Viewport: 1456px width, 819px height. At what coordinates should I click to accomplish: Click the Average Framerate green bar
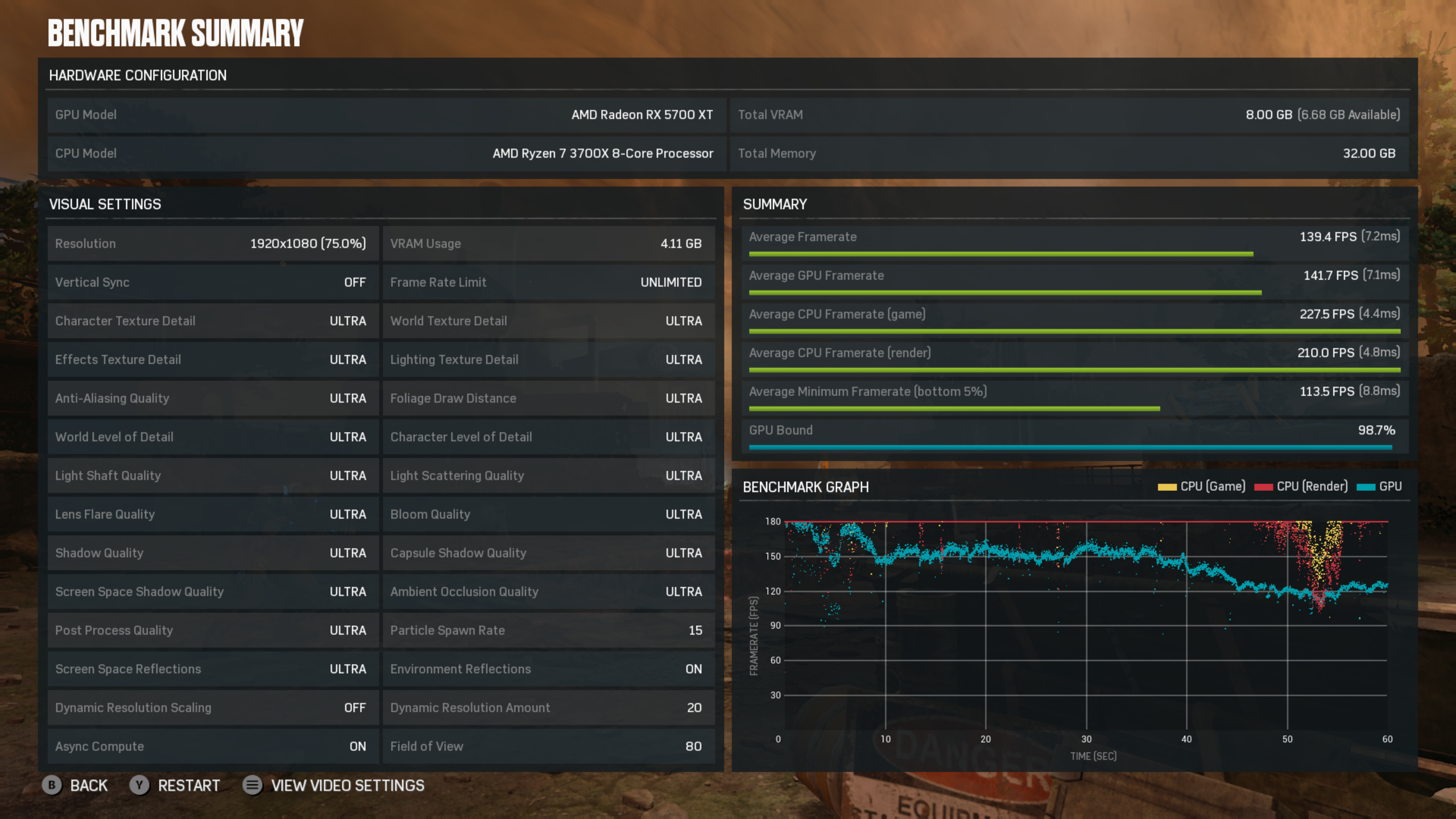click(x=1001, y=254)
